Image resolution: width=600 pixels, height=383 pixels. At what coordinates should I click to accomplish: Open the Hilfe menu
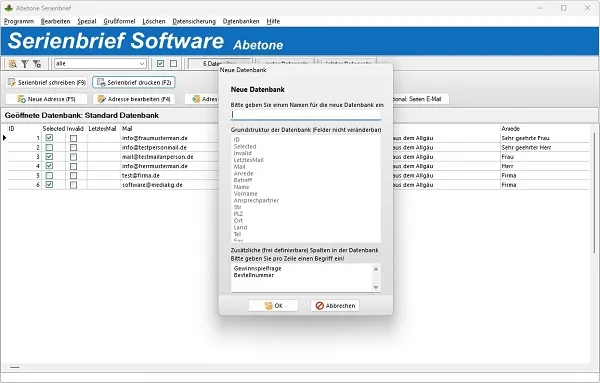[273, 21]
